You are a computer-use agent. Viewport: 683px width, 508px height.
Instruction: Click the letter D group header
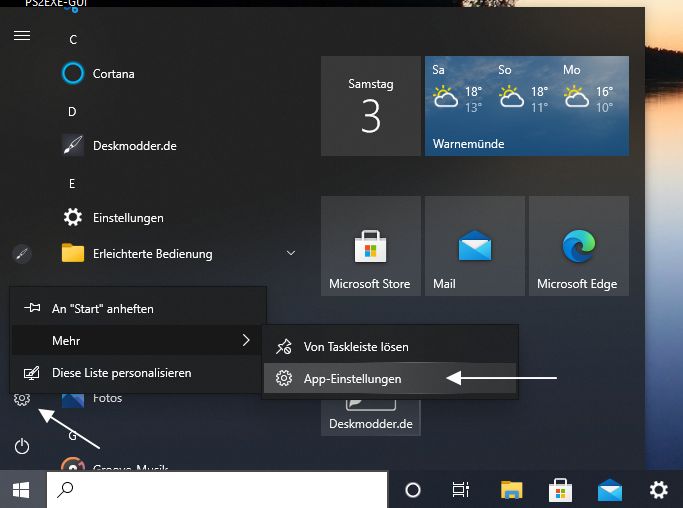click(72, 112)
